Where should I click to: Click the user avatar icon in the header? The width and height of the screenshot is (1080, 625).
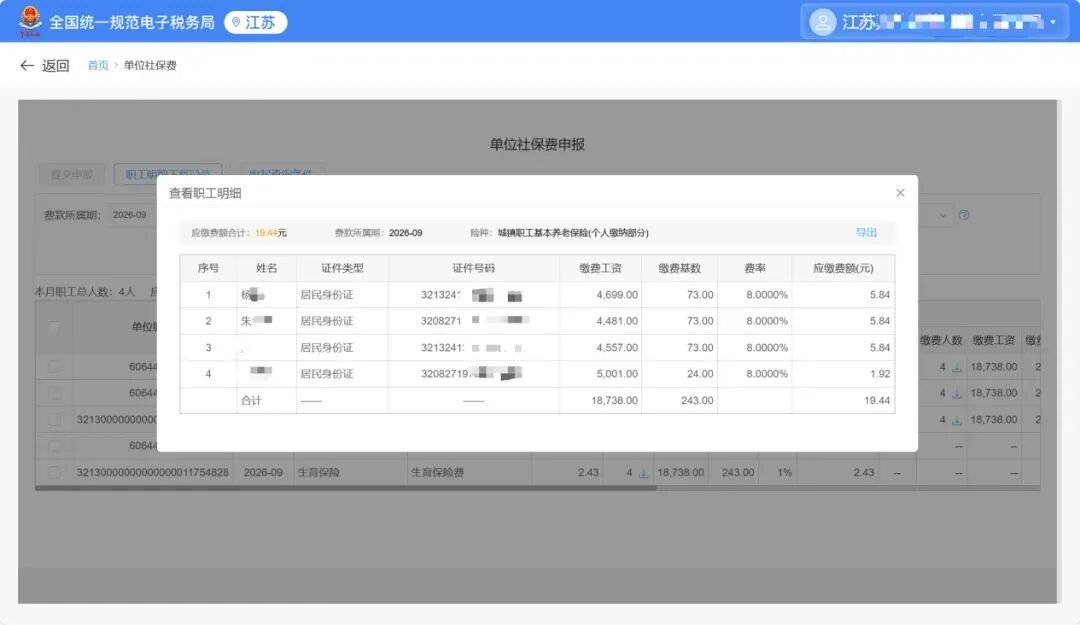point(822,22)
